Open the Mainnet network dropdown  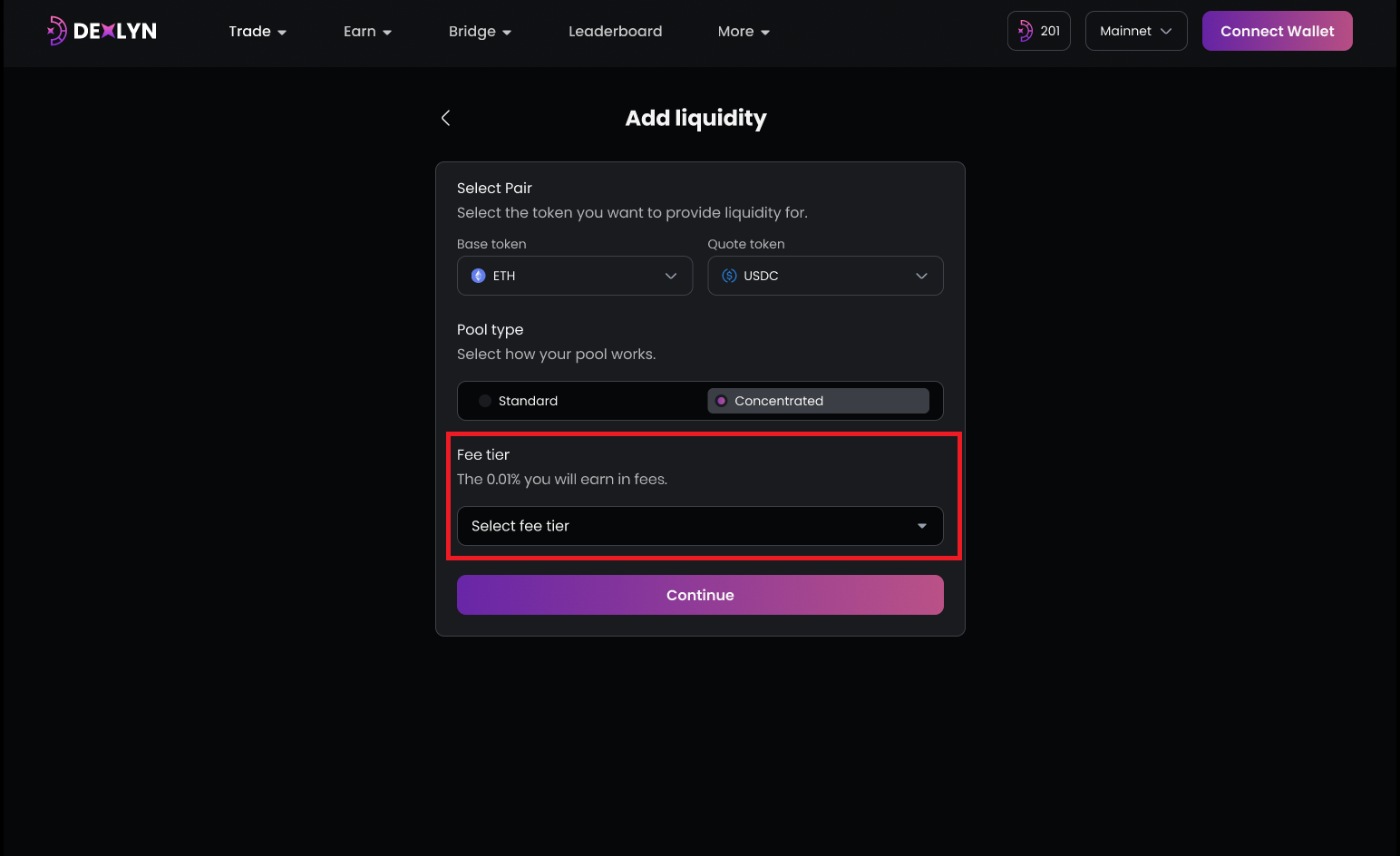[1136, 31]
